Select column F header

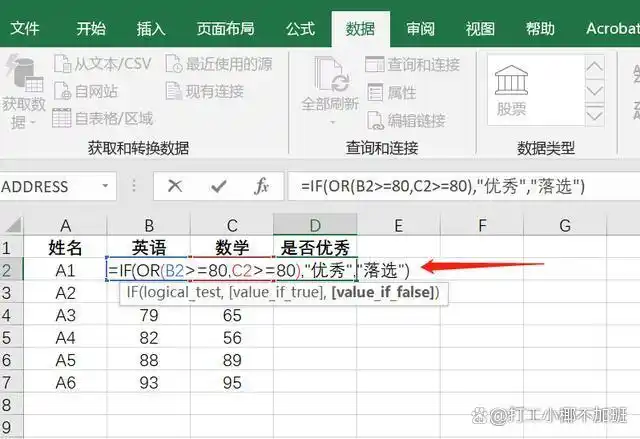click(482, 225)
